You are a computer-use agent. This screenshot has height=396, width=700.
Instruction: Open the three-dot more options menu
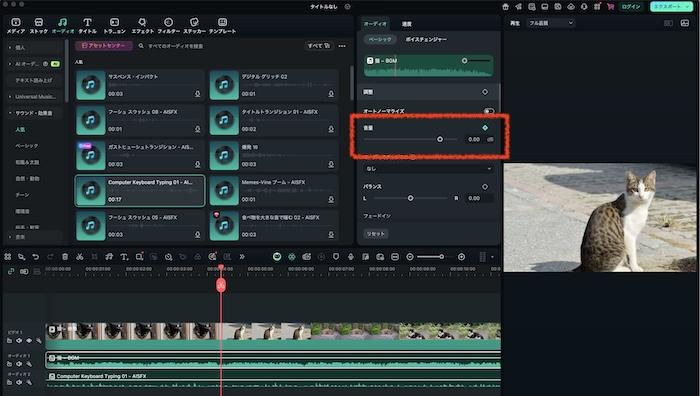(342, 46)
